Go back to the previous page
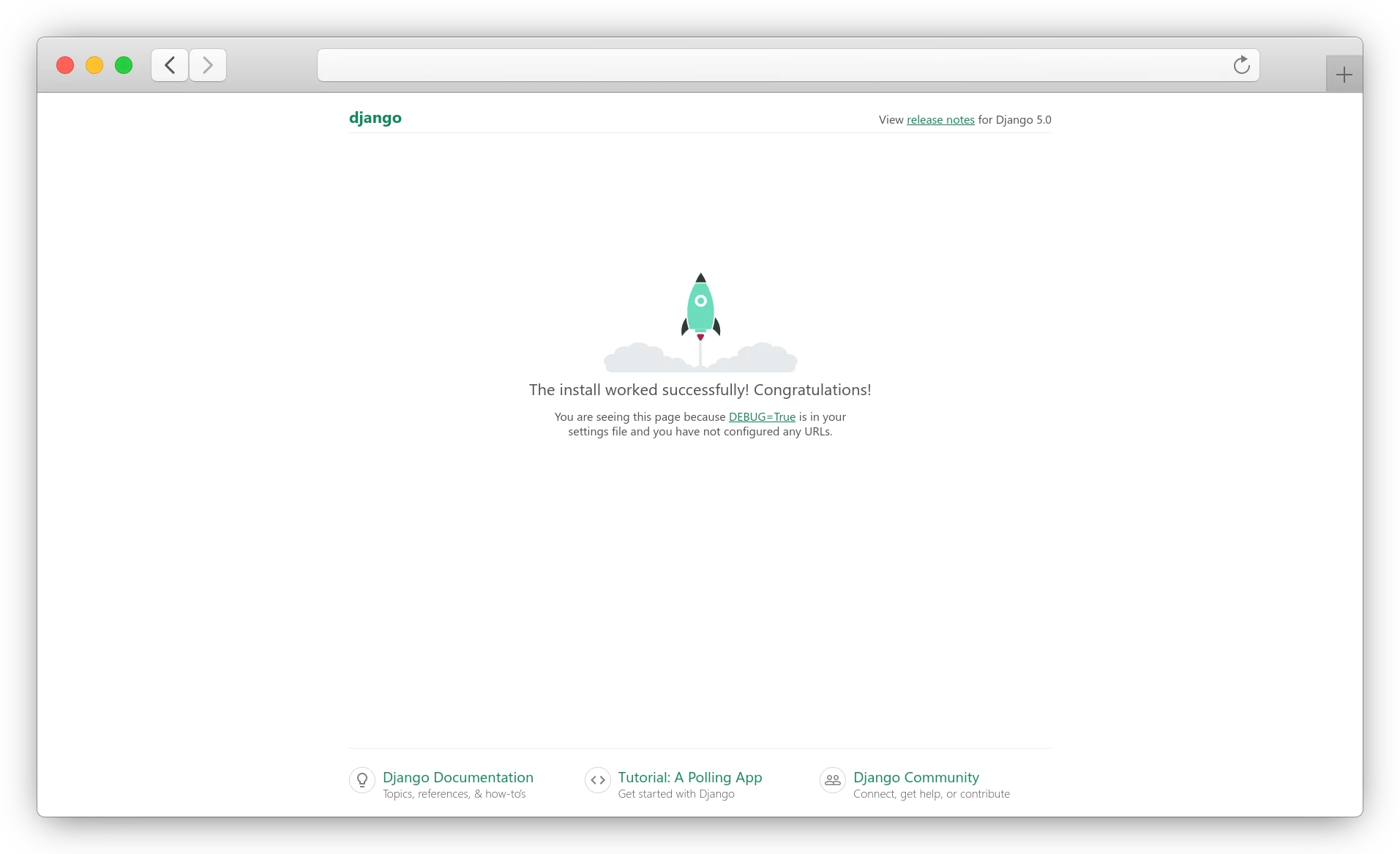This screenshot has width=1400, height=854. tap(169, 65)
